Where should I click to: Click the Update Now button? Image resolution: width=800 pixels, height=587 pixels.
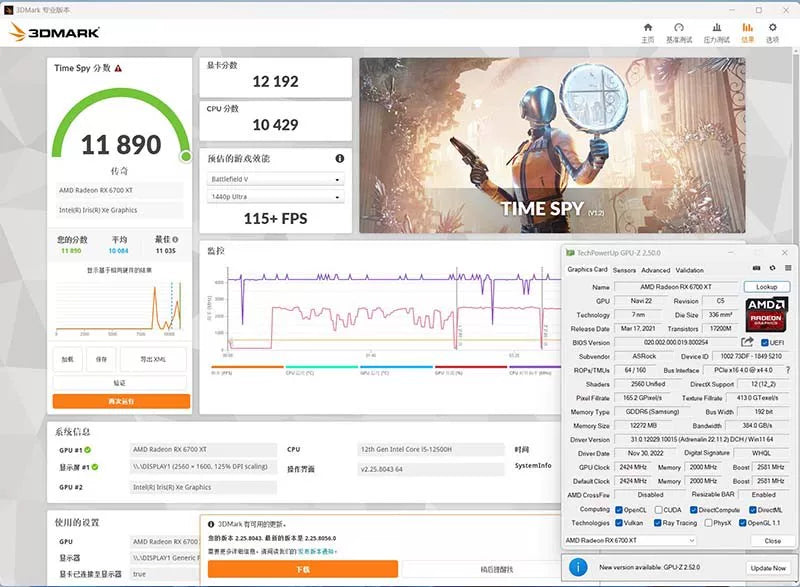(x=768, y=568)
